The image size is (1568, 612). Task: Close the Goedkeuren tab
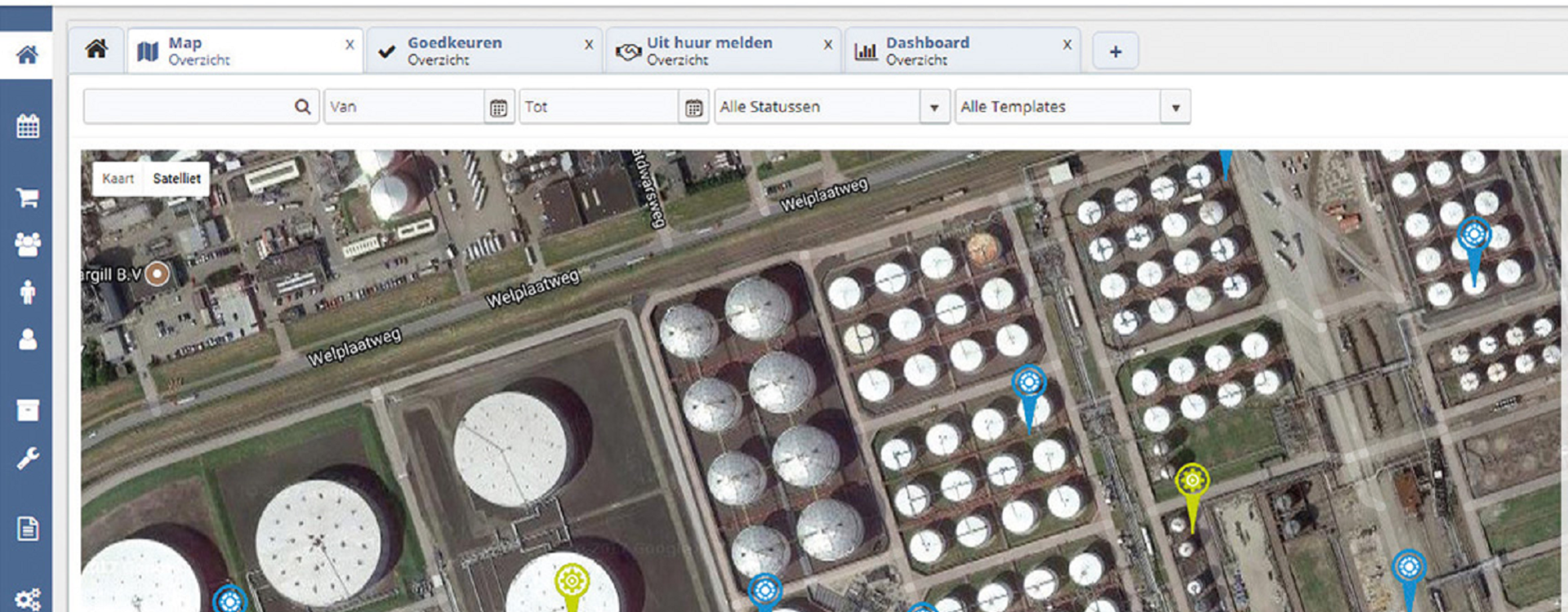[x=589, y=45]
